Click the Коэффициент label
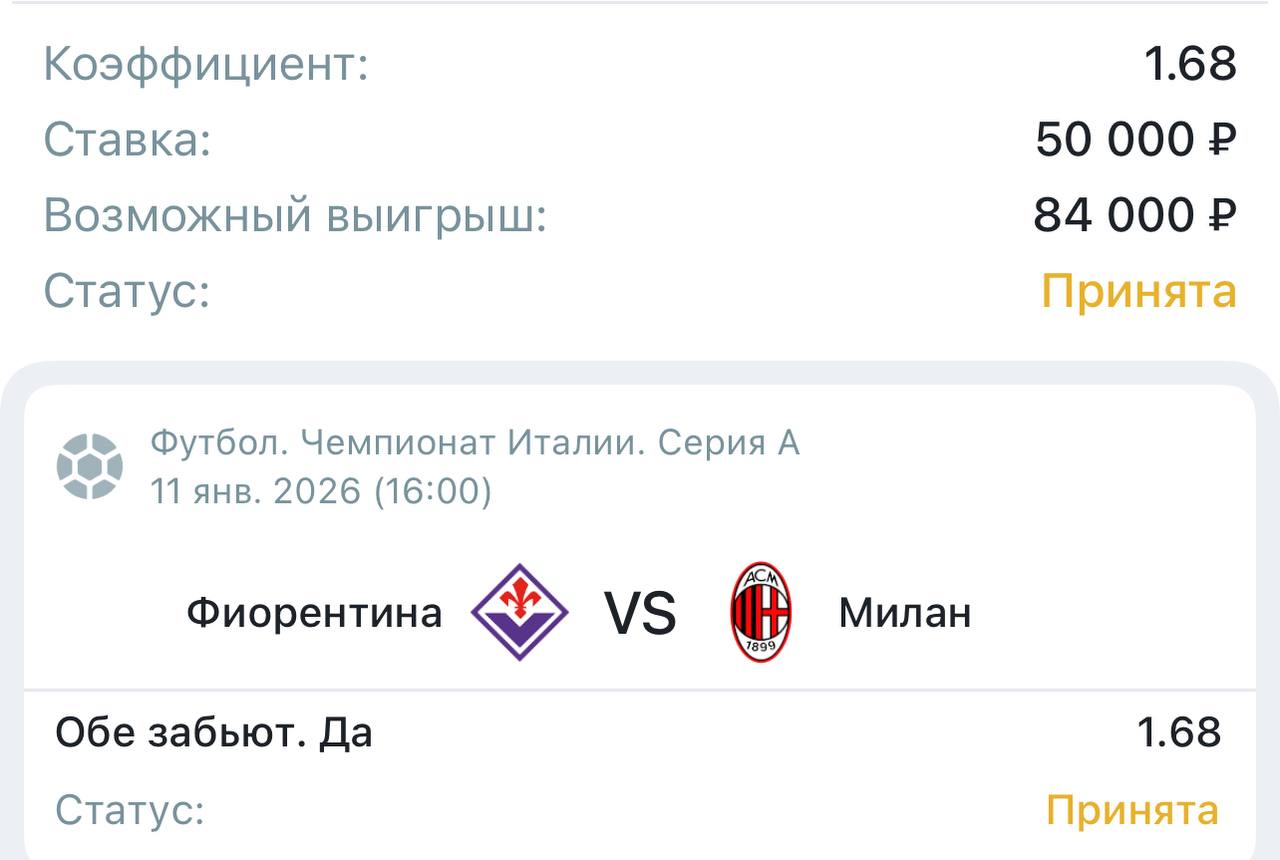The height and width of the screenshot is (860, 1280). [206, 65]
